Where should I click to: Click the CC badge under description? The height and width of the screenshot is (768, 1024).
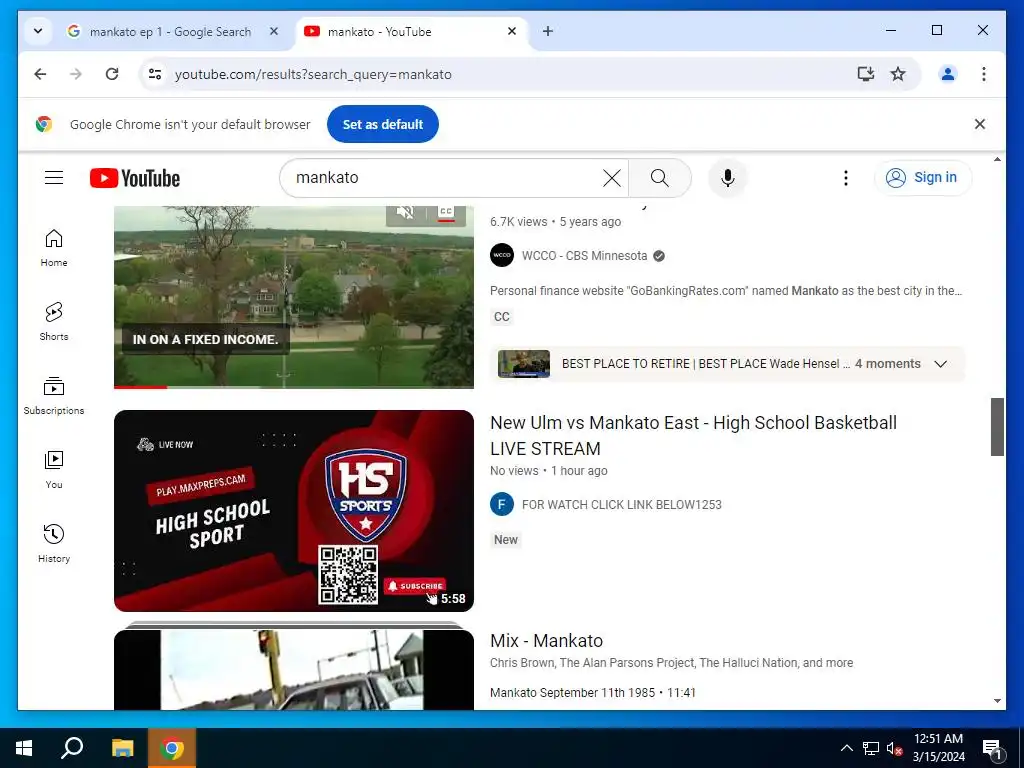point(502,317)
